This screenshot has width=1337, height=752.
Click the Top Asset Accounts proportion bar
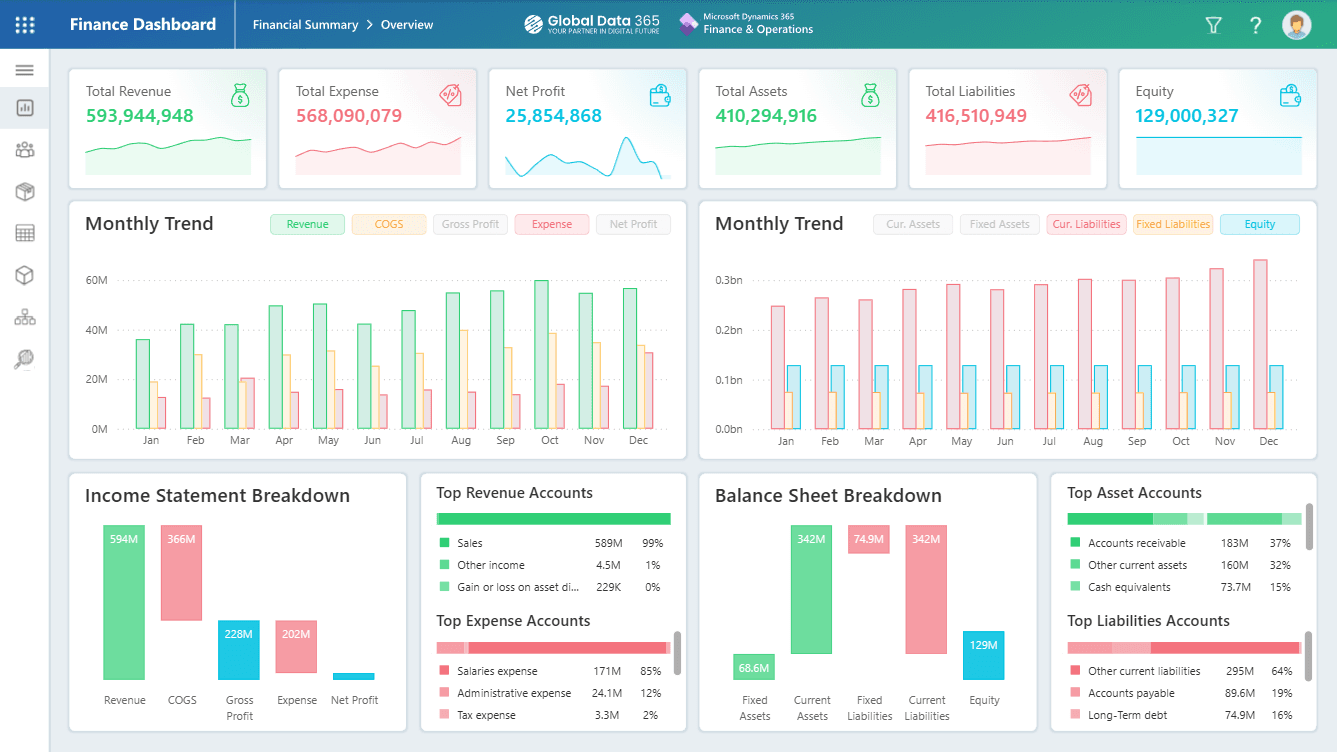pyautogui.click(x=1185, y=519)
